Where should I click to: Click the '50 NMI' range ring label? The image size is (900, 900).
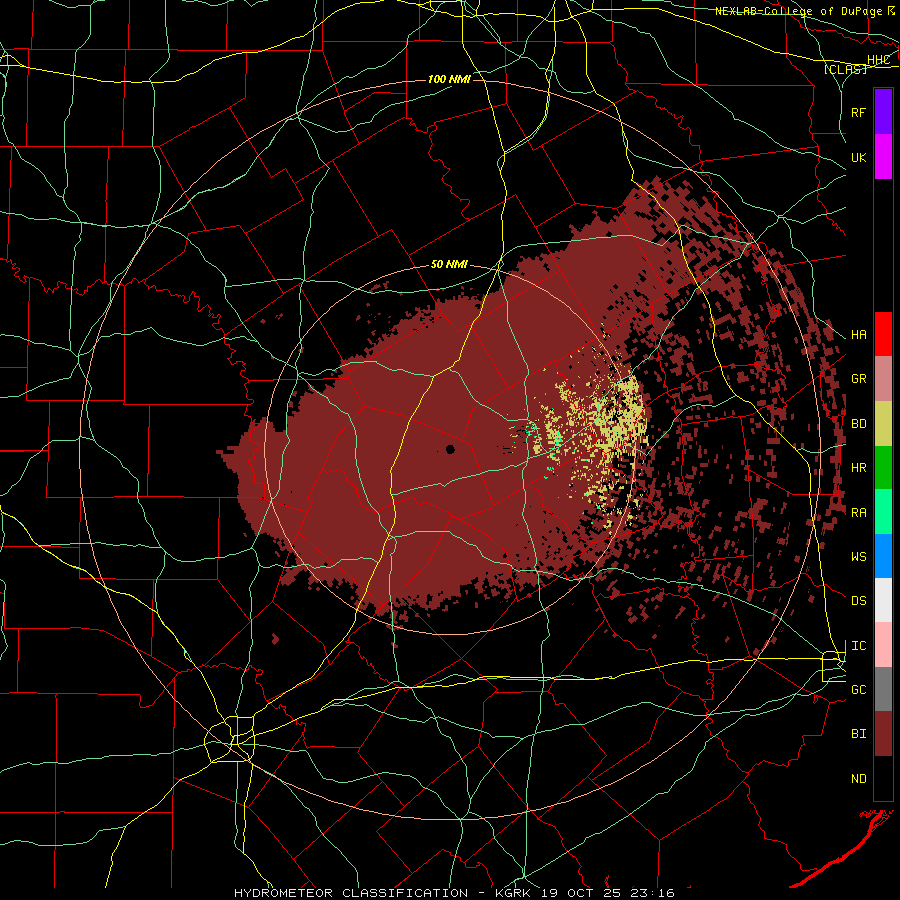click(449, 264)
